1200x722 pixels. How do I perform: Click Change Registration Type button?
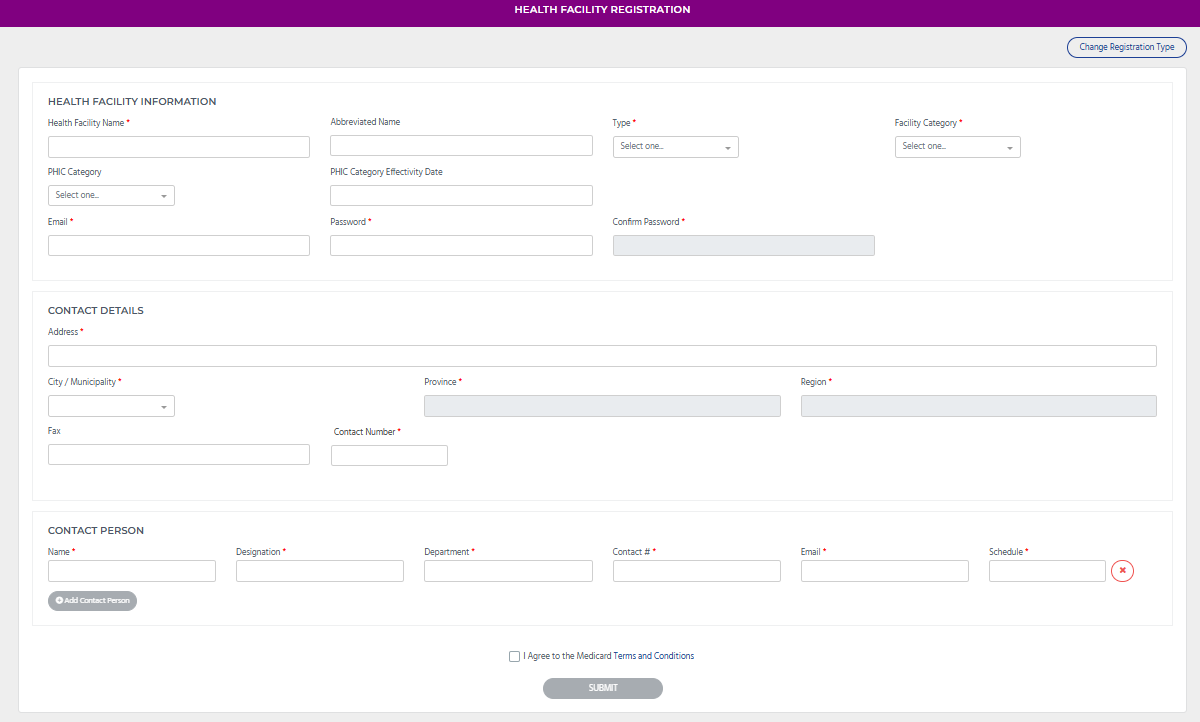click(x=1127, y=47)
